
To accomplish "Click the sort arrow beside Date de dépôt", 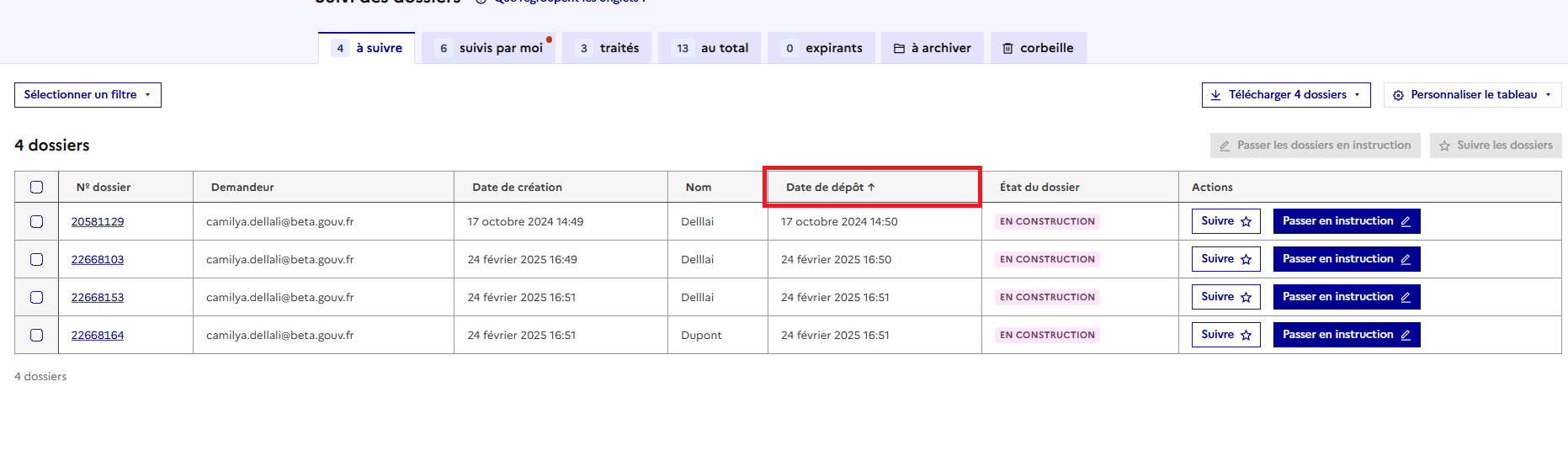I will click(x=872, y=188).
